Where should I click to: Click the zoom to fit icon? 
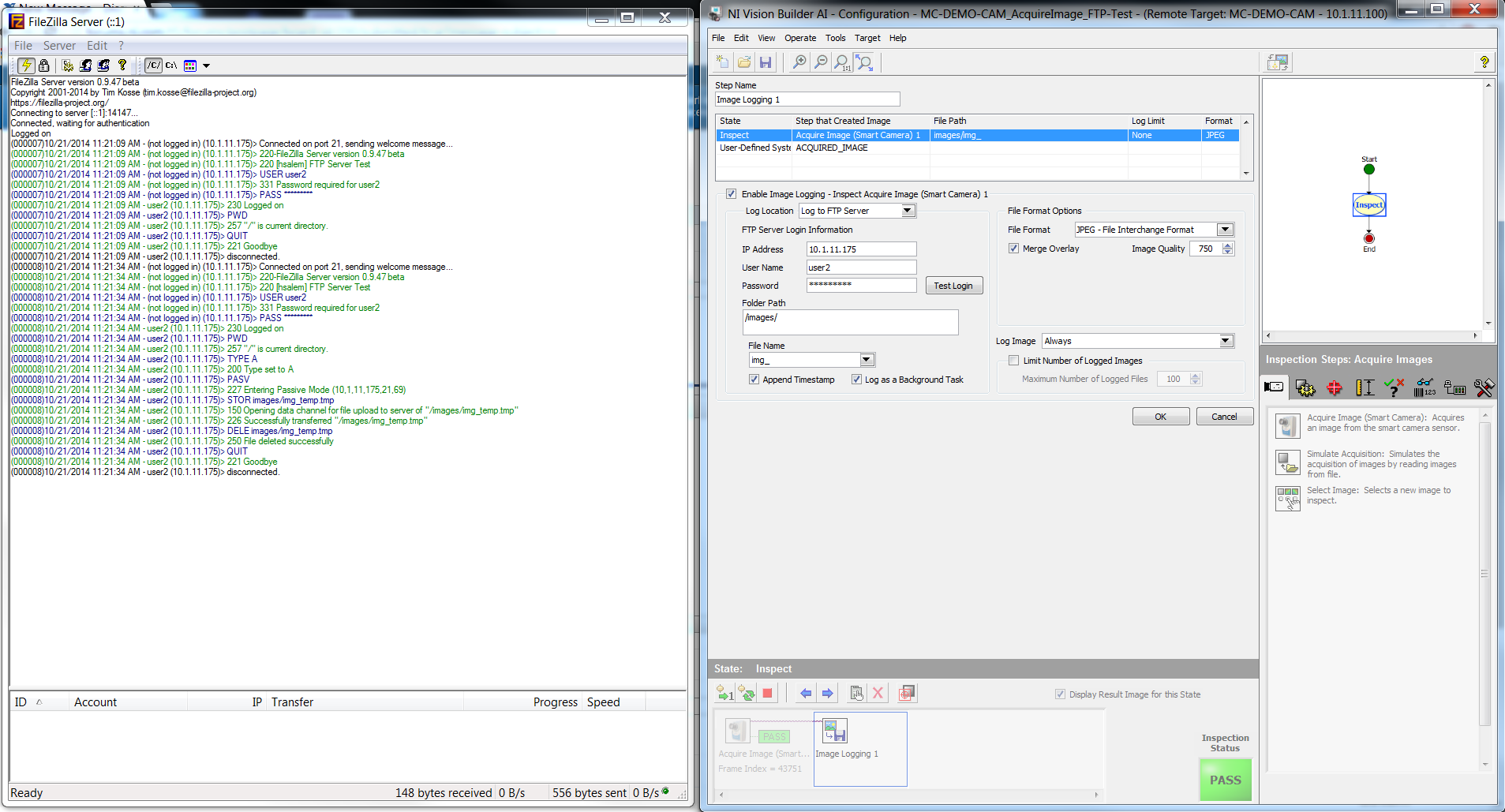(x=865, y=62)
